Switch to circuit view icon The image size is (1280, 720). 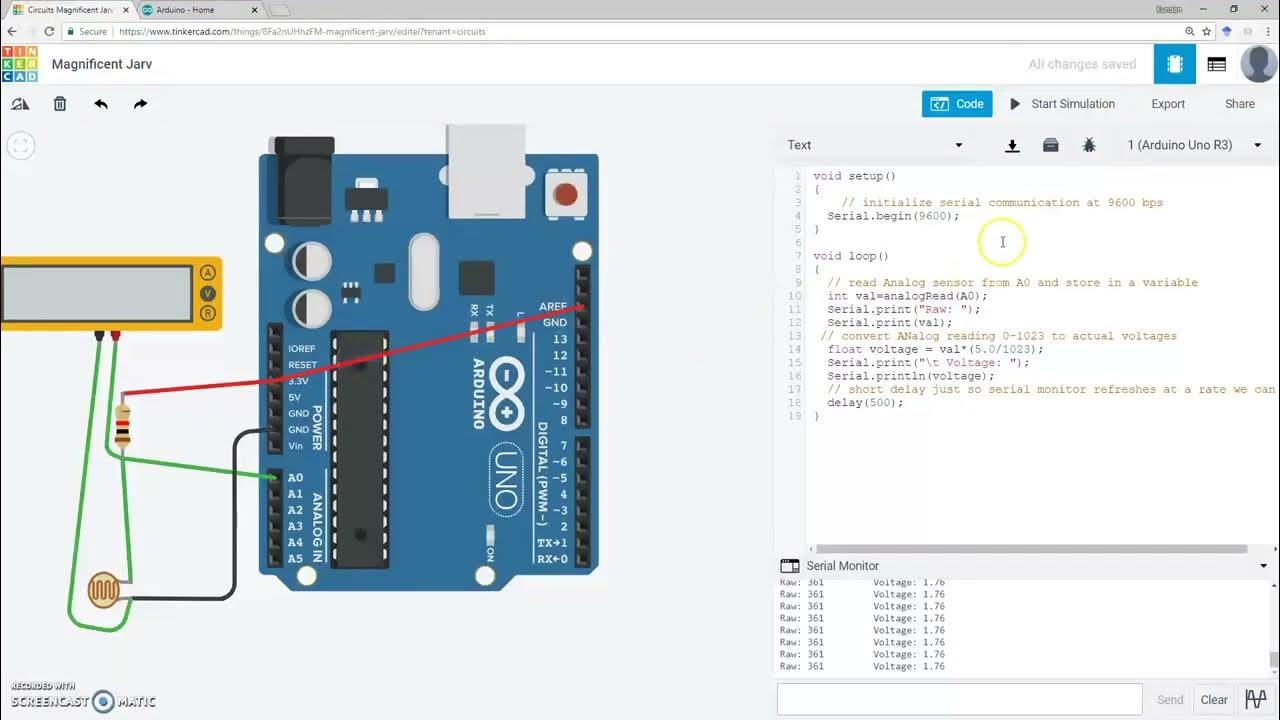1175,64
